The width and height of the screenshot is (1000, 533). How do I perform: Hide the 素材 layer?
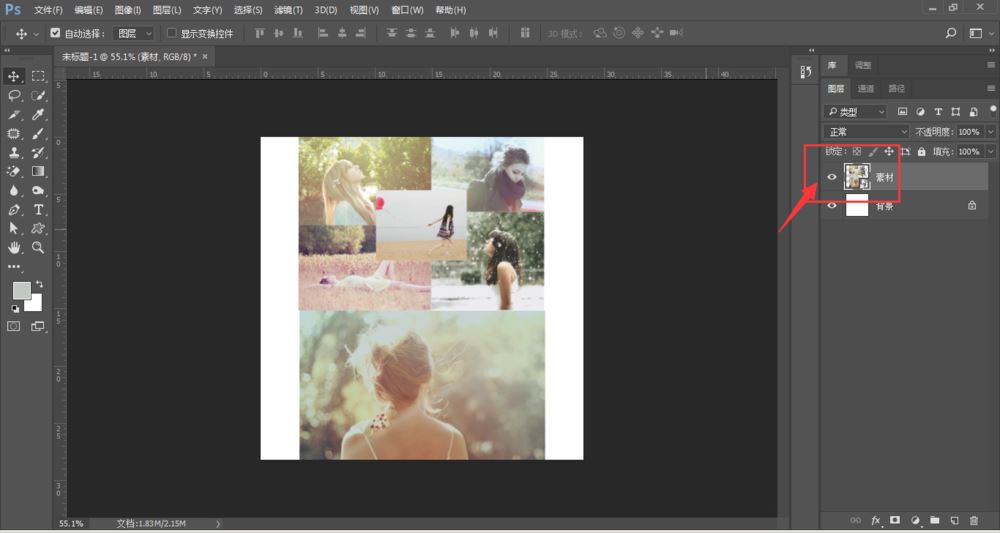(832, 177)
